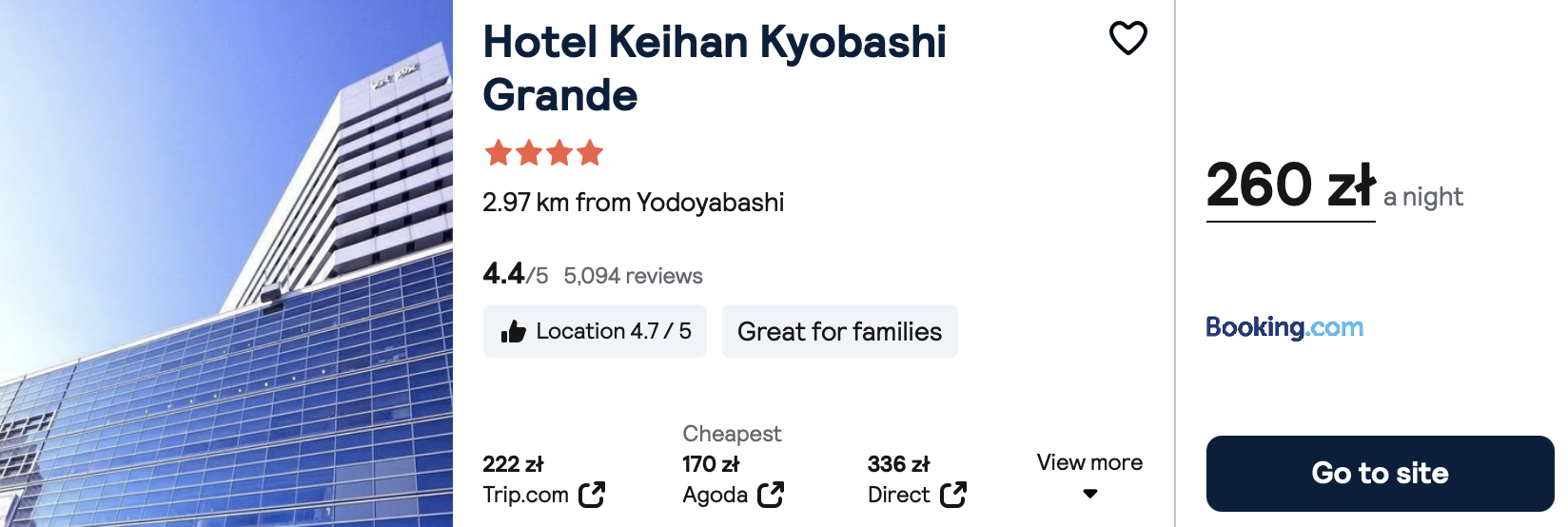Click the 4.4/5 rating score

tap(516, 274)
